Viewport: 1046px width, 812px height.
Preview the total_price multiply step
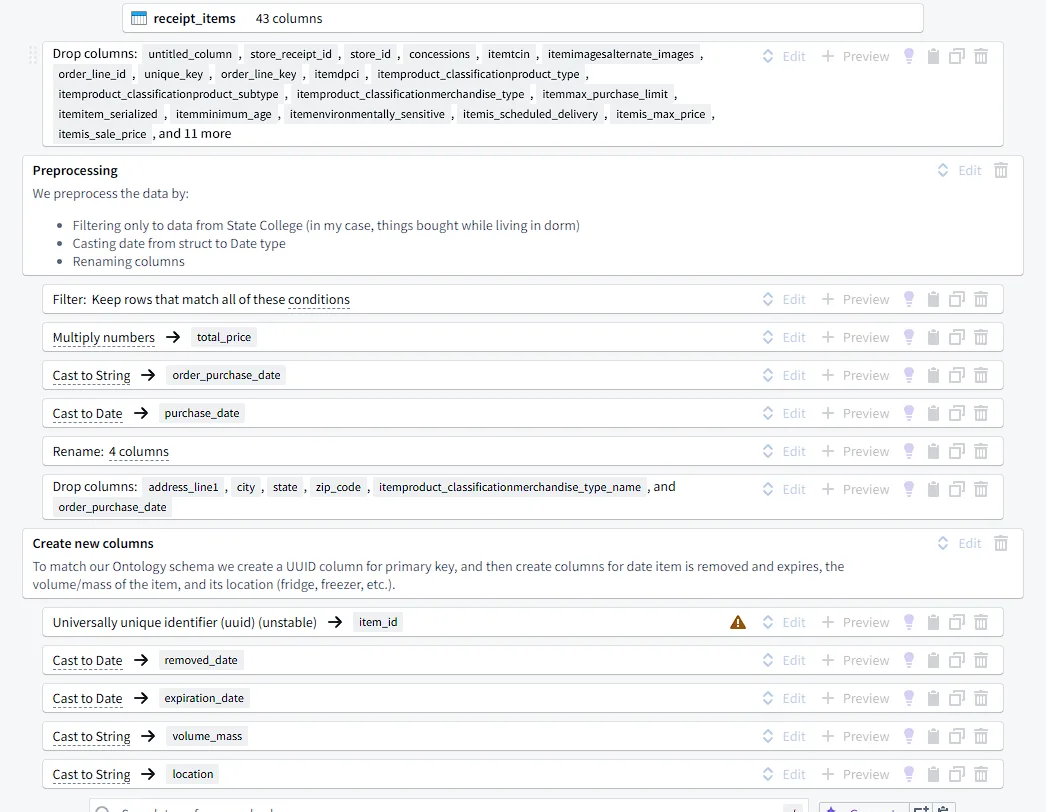pyautogui.click(x=856, y=337)
